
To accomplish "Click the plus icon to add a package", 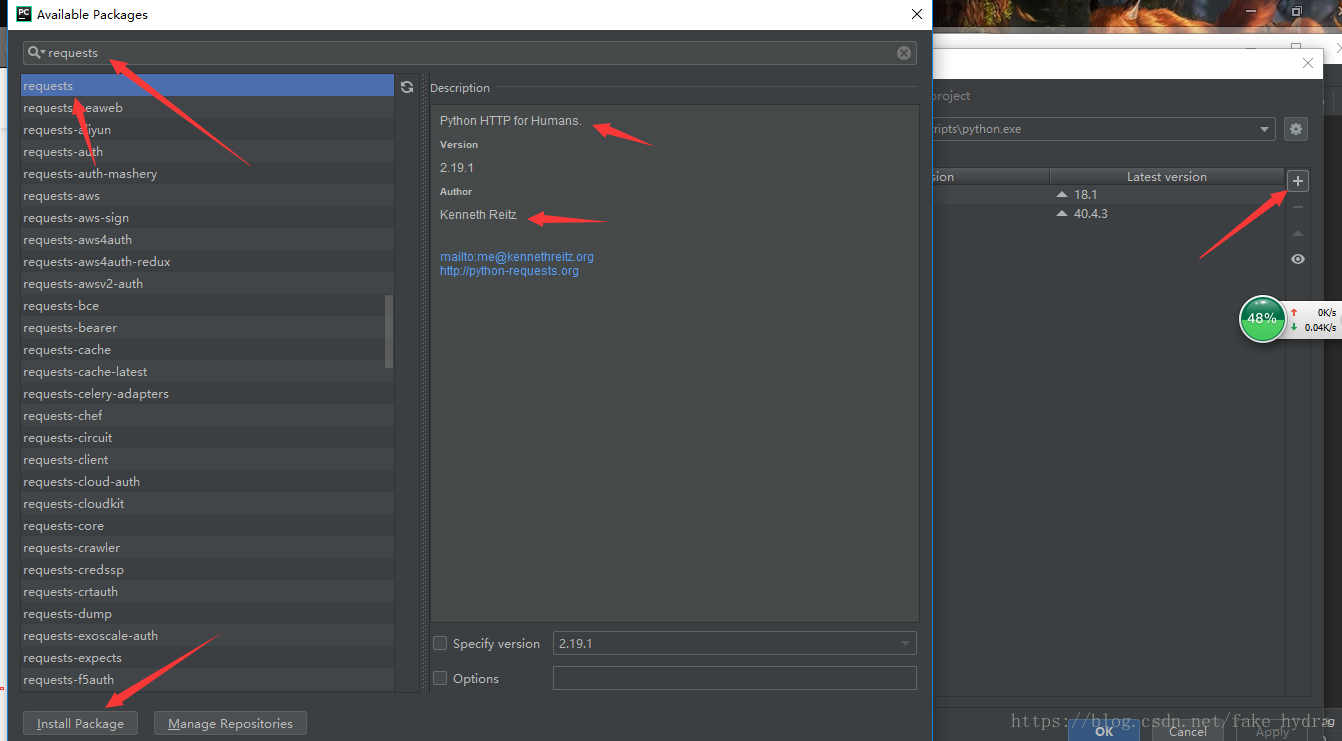I will coord(1298,181).
